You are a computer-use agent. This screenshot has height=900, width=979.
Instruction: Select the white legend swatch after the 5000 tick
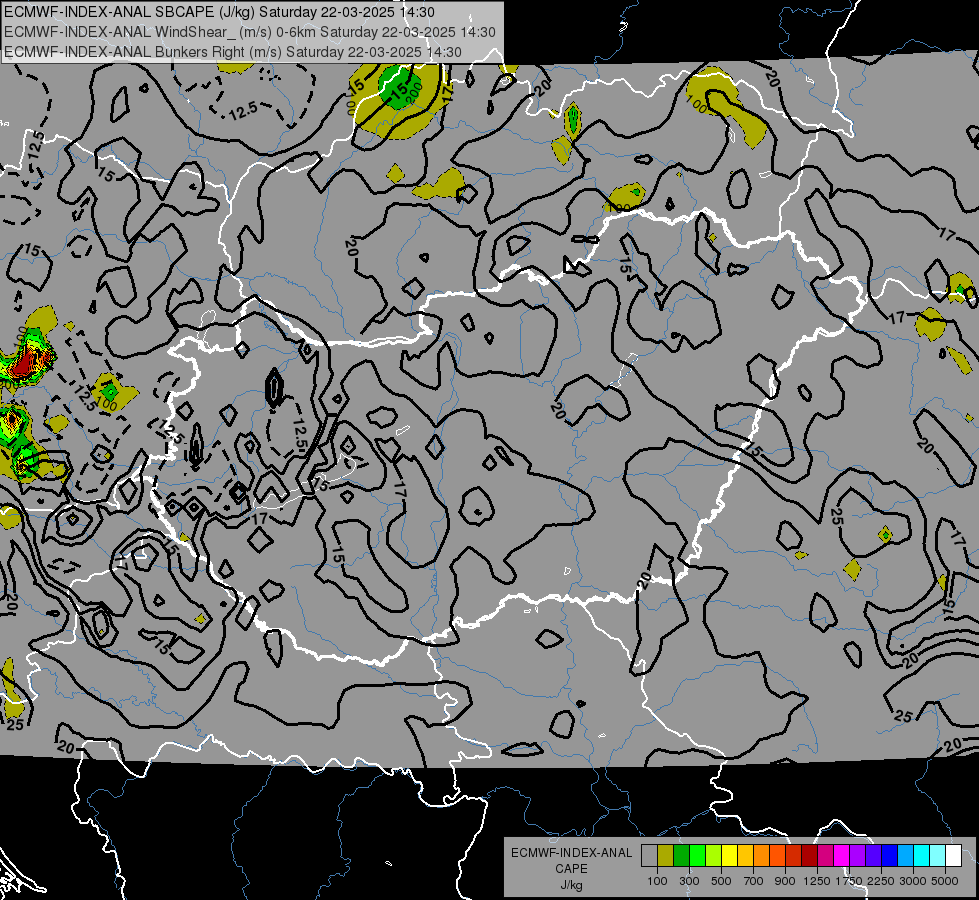point(953,856)
